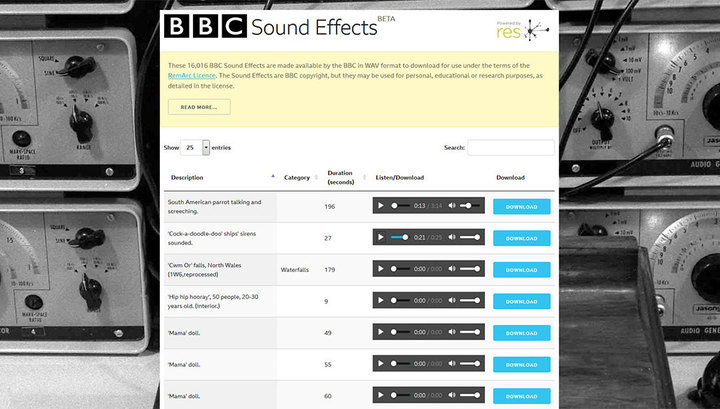Play the 49-second 'Mama' doll sound
The image size is (720, 409).
click(x=381, y=332)
